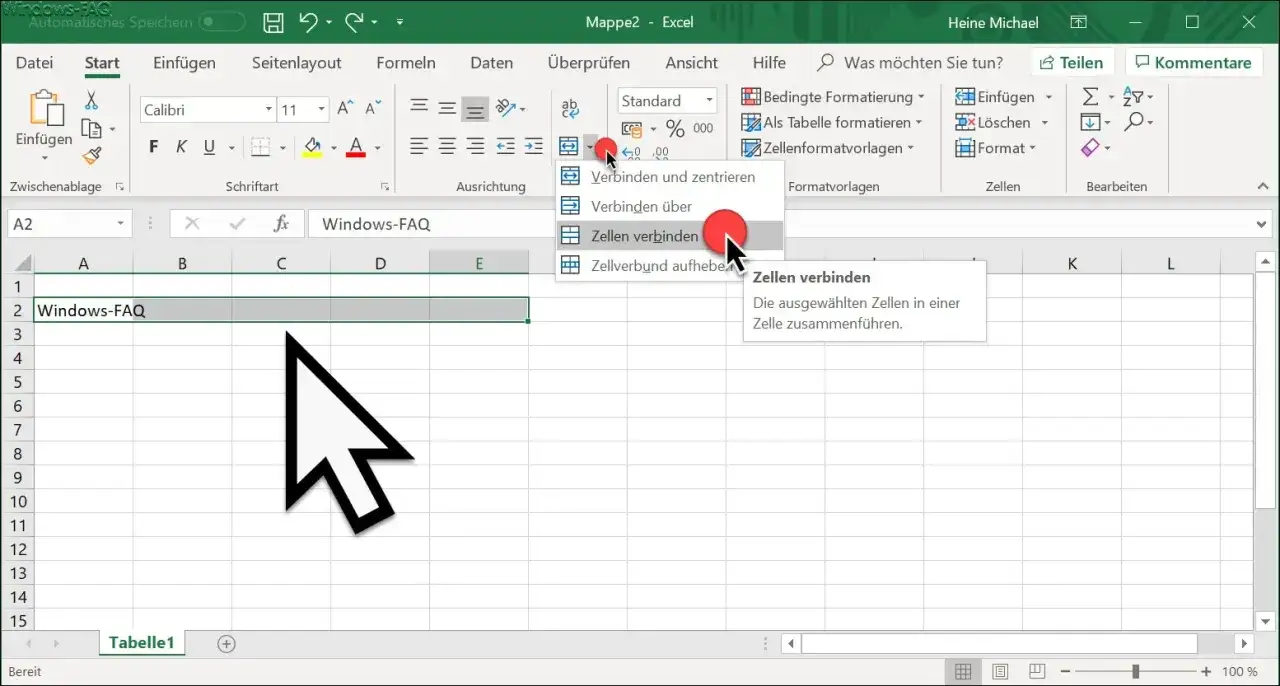Click the thousands separator 000 icon
The width and height of the screenshot is (1280, 686).
(703, 128)
